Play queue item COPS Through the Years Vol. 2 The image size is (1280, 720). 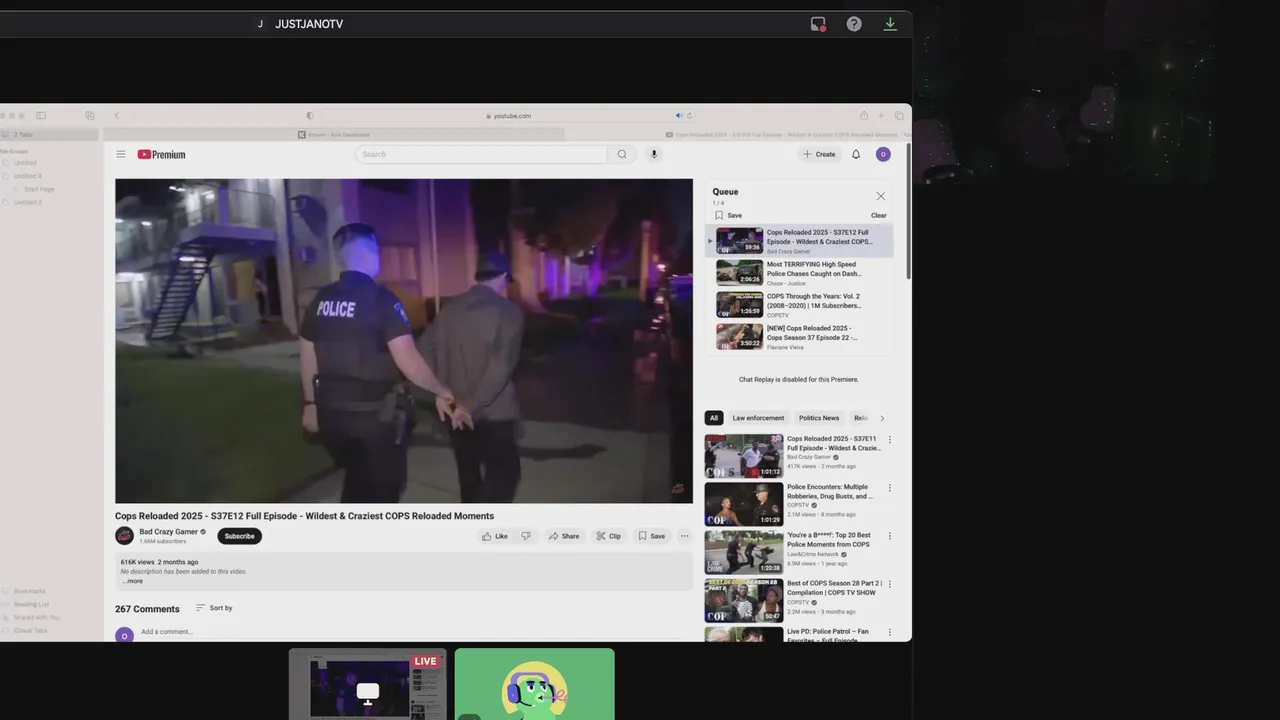pyautogui.click(x=799, y=305)
